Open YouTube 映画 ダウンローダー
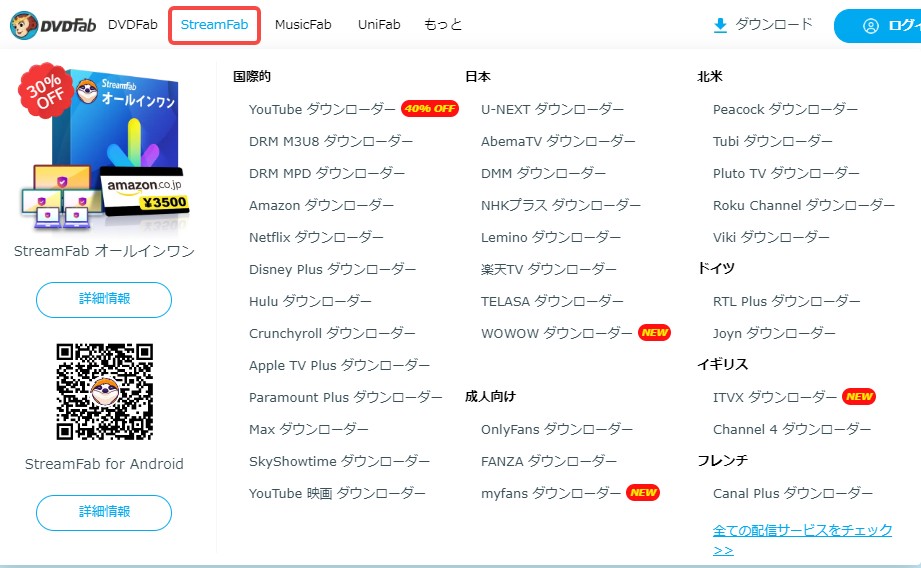 tap(337, 493)
